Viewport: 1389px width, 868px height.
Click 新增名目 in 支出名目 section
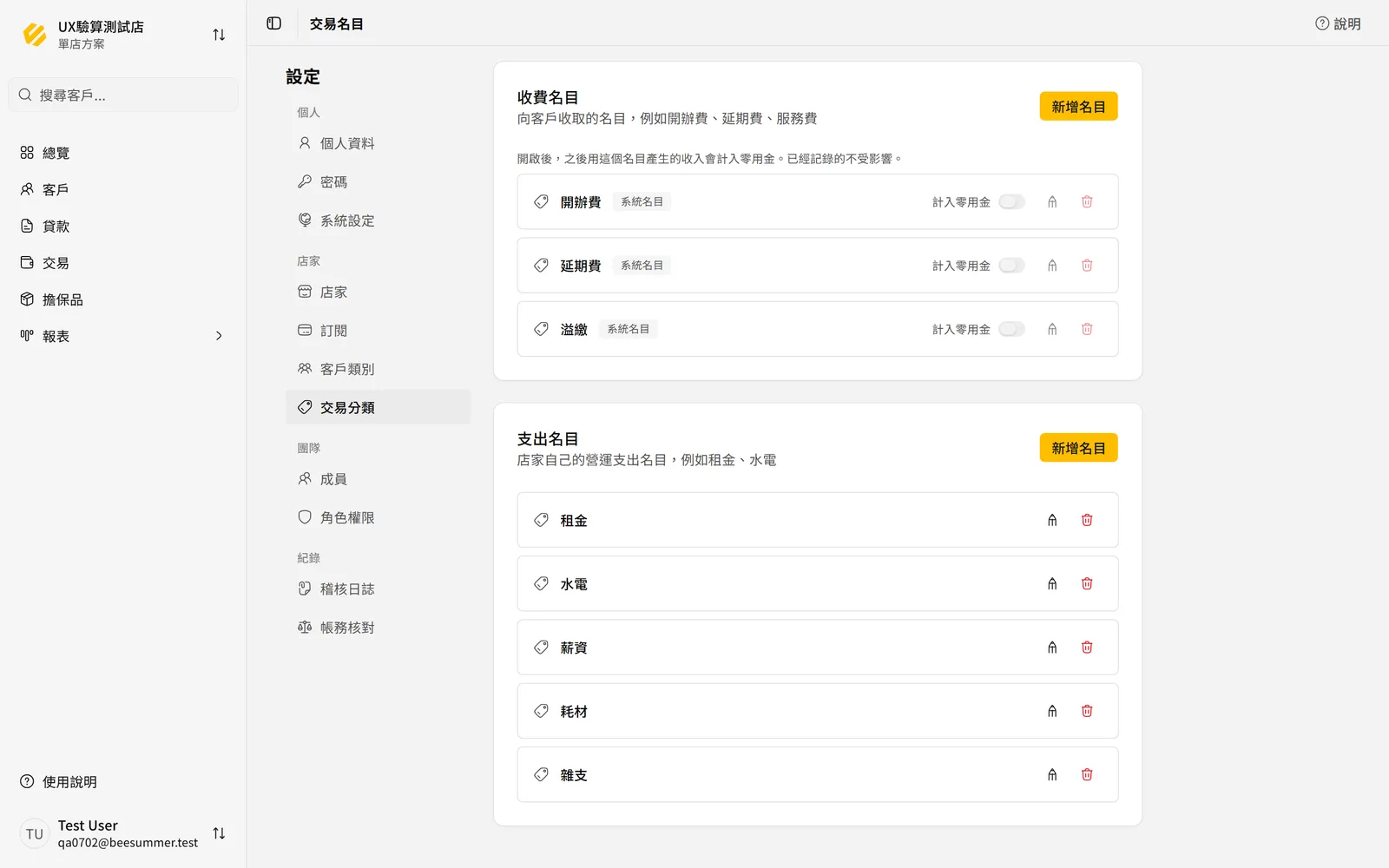point(1078,448)
